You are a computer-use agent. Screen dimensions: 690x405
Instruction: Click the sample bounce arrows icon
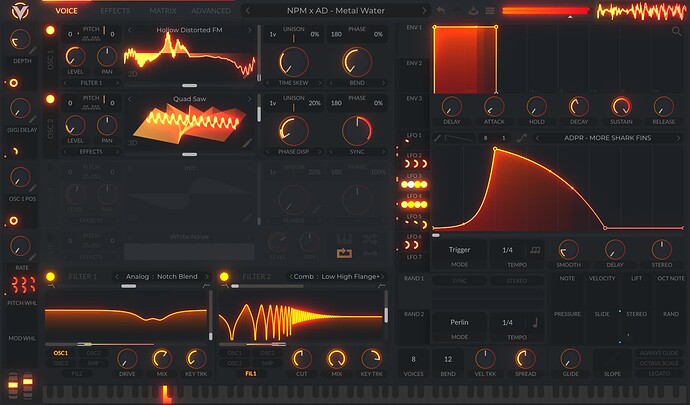click(x=370, y=253)
